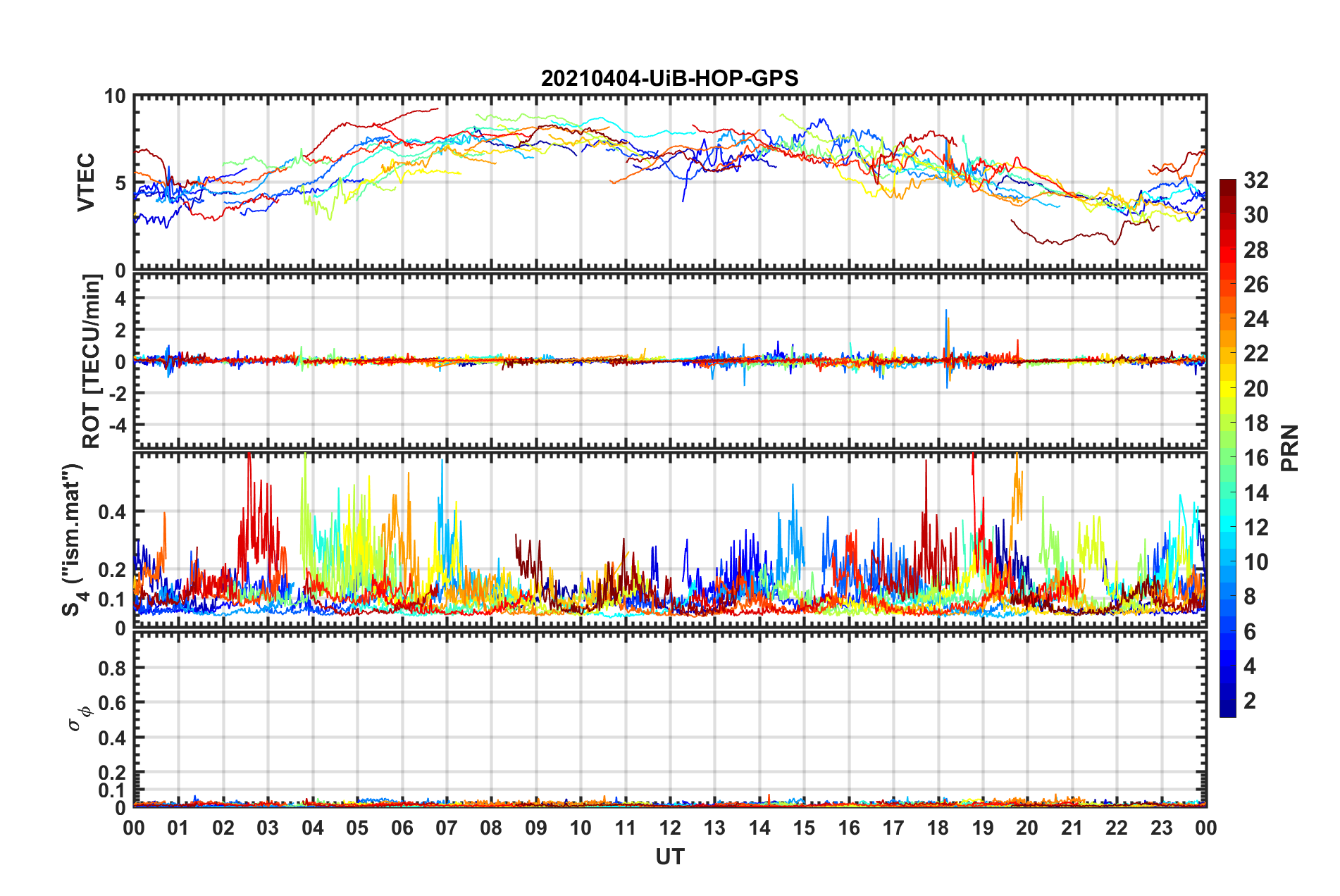Click the "10" hour tick on the UT axis
This screenshot has height=896, width=1340.
click(x=581, y=828)
